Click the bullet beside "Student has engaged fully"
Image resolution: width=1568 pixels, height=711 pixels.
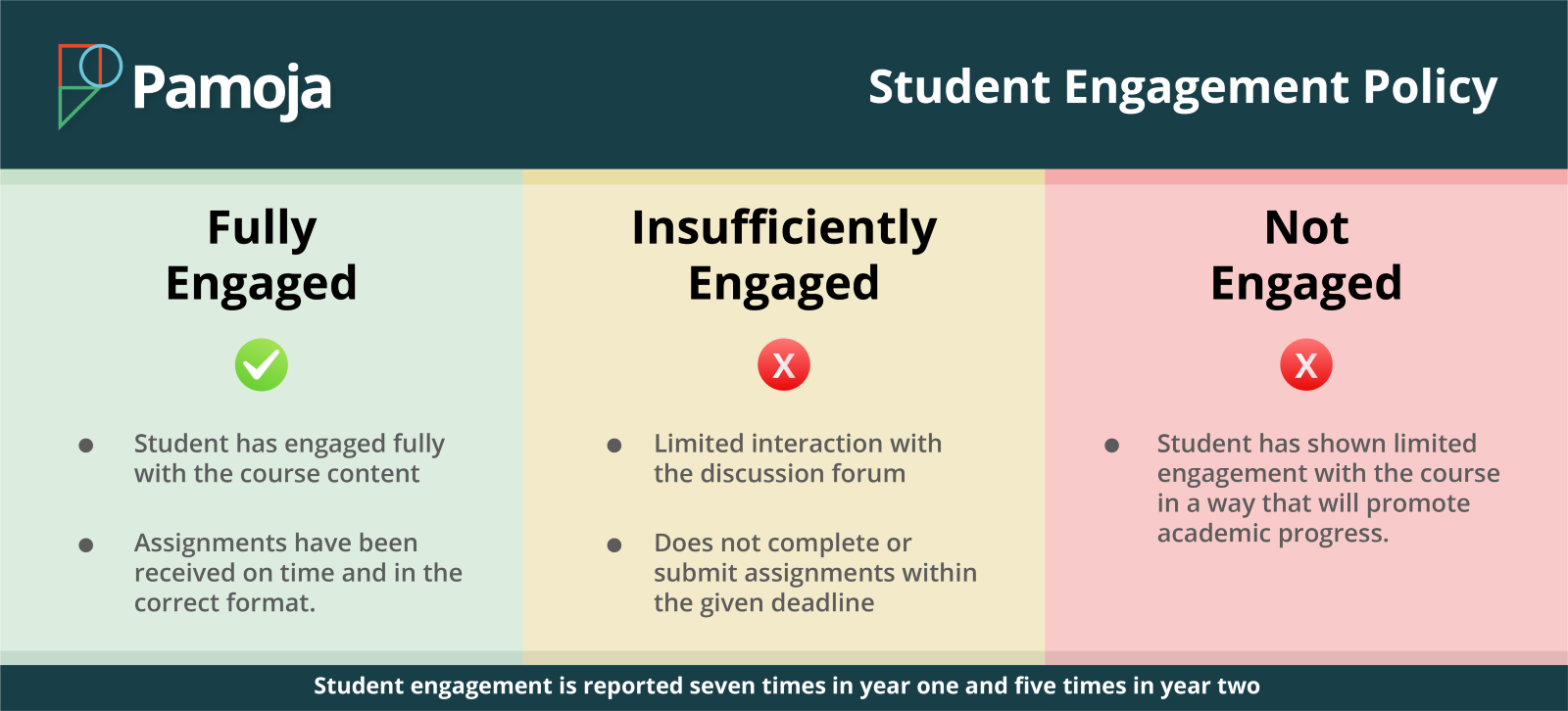pyautogui.click(x=86, y=446)
